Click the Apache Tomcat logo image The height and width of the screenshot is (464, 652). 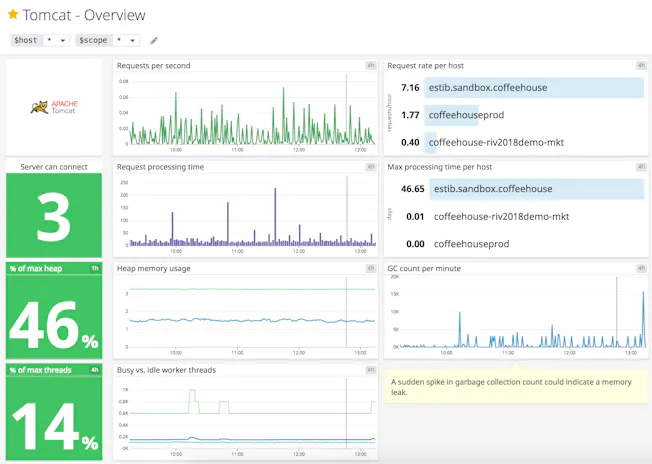(54, 107)
